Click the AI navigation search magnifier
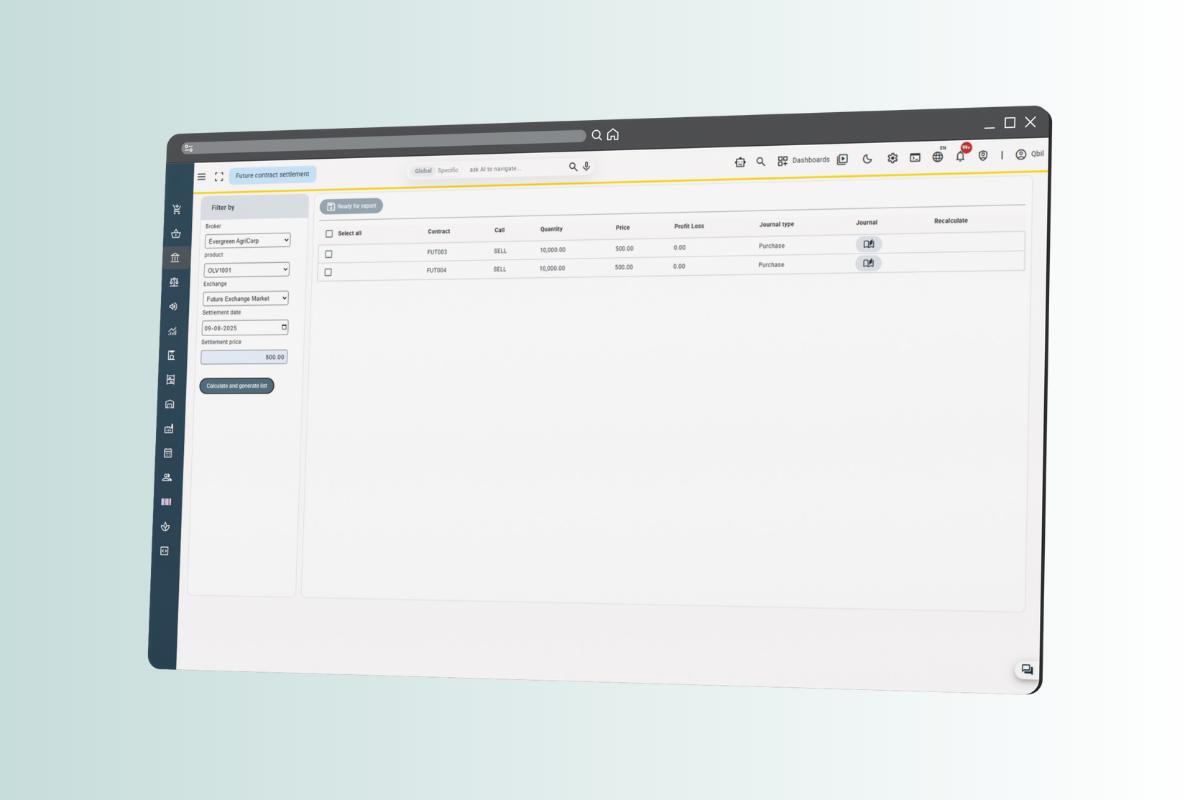This screenshot has width=1200, height=800. coord(573,167)
